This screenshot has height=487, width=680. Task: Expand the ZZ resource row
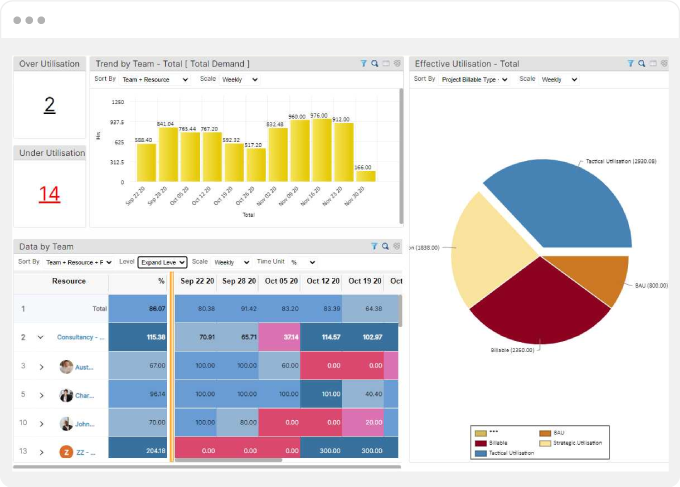point(42,452)
